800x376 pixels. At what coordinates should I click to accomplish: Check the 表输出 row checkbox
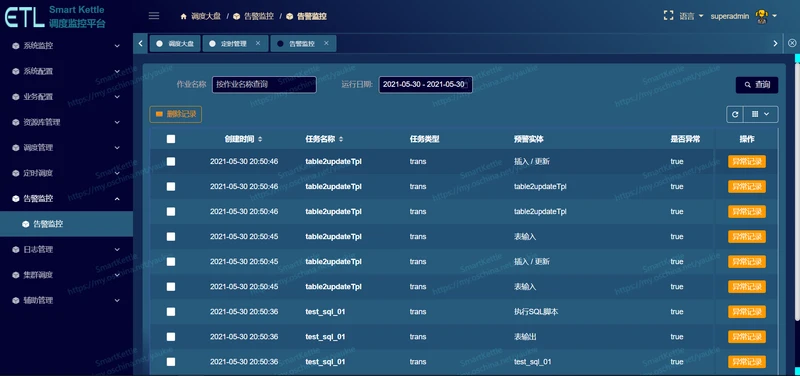tap(171, 337)
